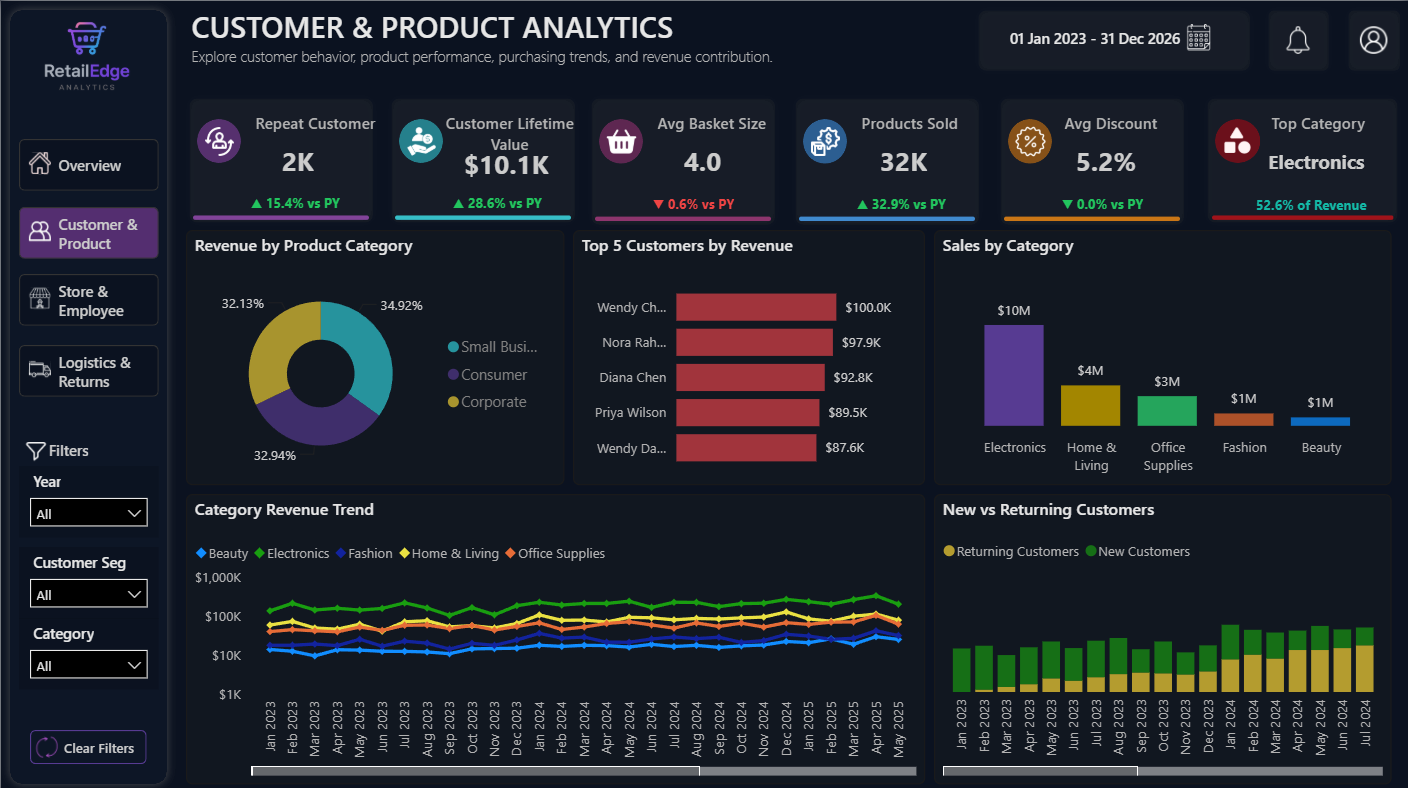Go to the Overview page

pyautogui.click(x=89, y=165)
